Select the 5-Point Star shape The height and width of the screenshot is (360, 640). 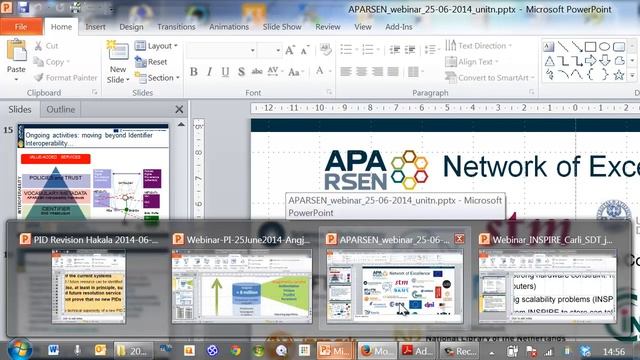pos(619,75)
